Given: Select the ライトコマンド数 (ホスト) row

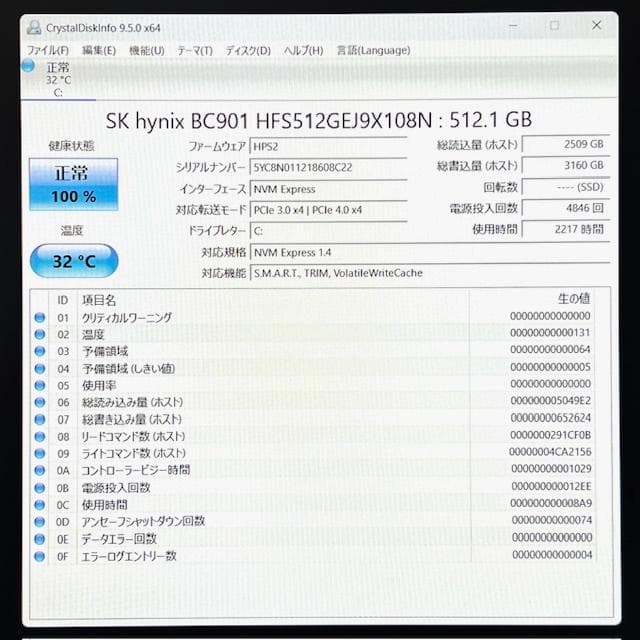Looking at the screenshot, I should (313, 453).
